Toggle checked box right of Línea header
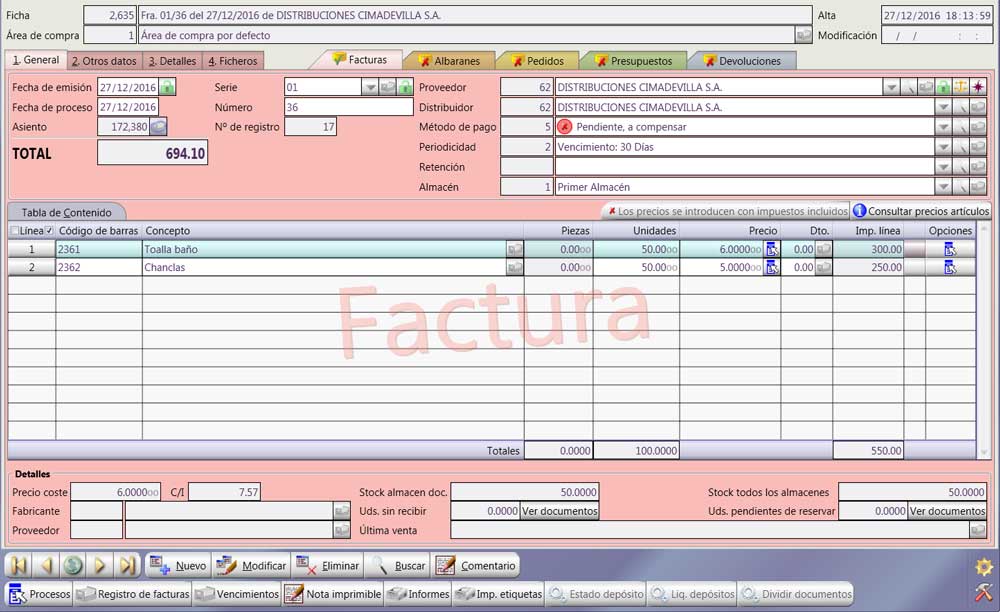The image size is (1000, 612). point(49,230)
